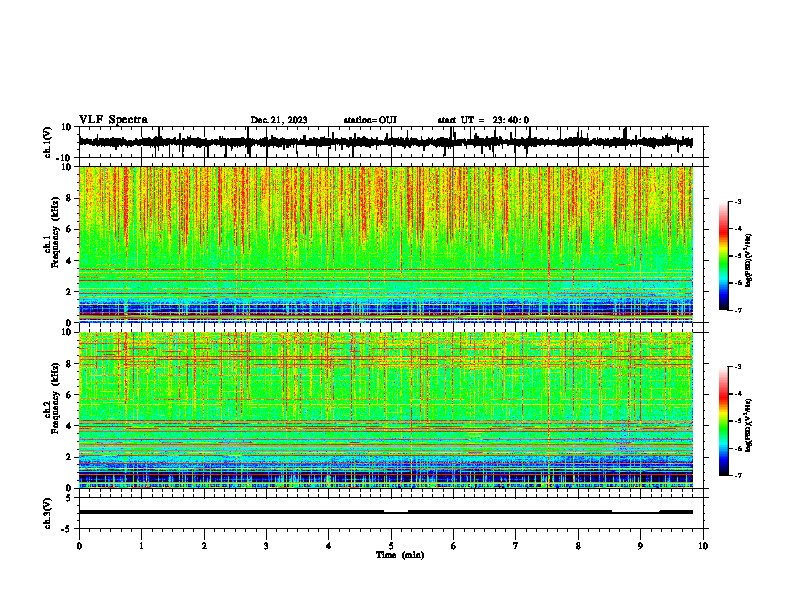Click the "4" kHz tick of ch.2 spectrogram
This screenshot has height=612, width=792.
coord(69,426)
